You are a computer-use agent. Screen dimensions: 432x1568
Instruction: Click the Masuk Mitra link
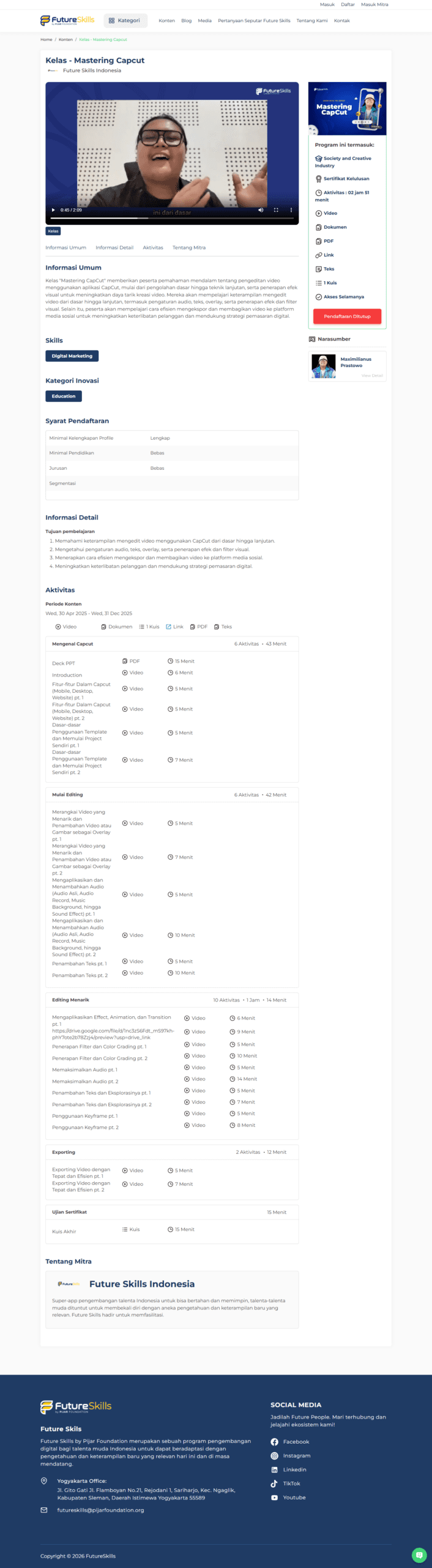pos(374,4)
